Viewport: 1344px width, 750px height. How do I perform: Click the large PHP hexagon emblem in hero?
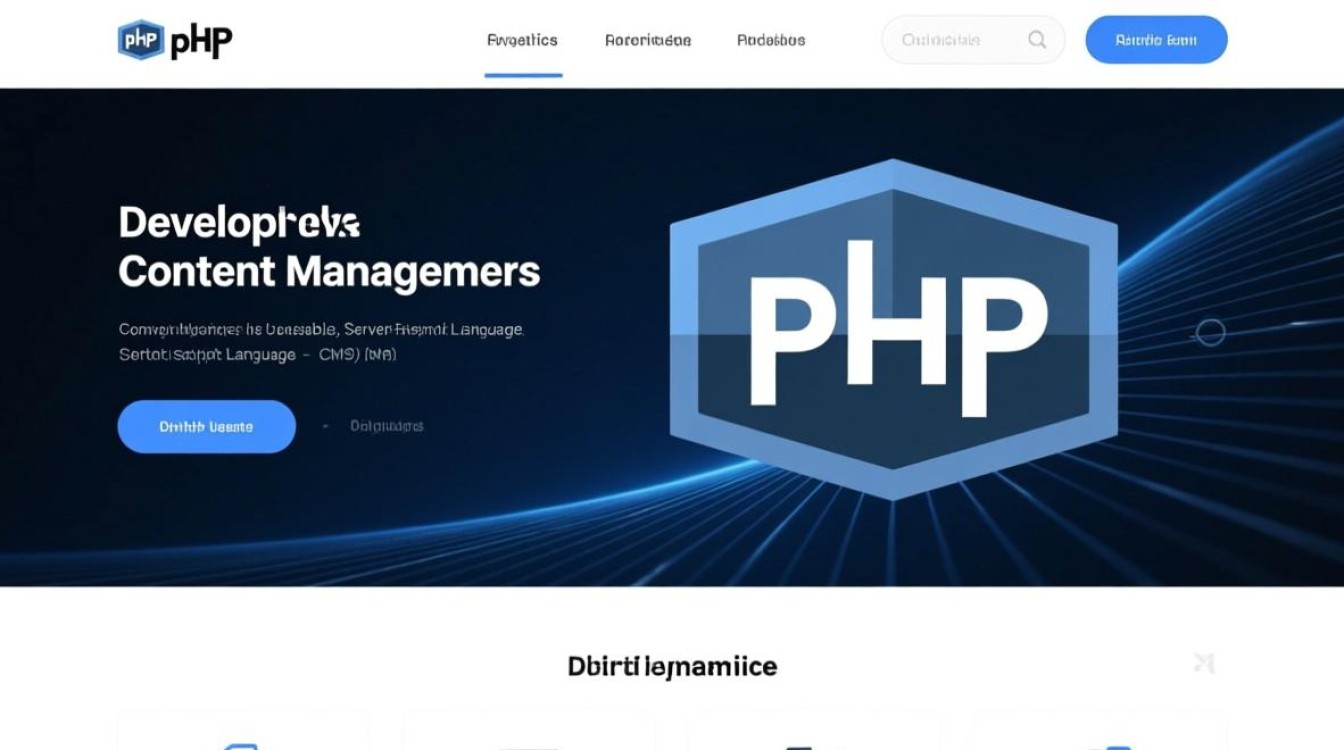click(893, 328)
